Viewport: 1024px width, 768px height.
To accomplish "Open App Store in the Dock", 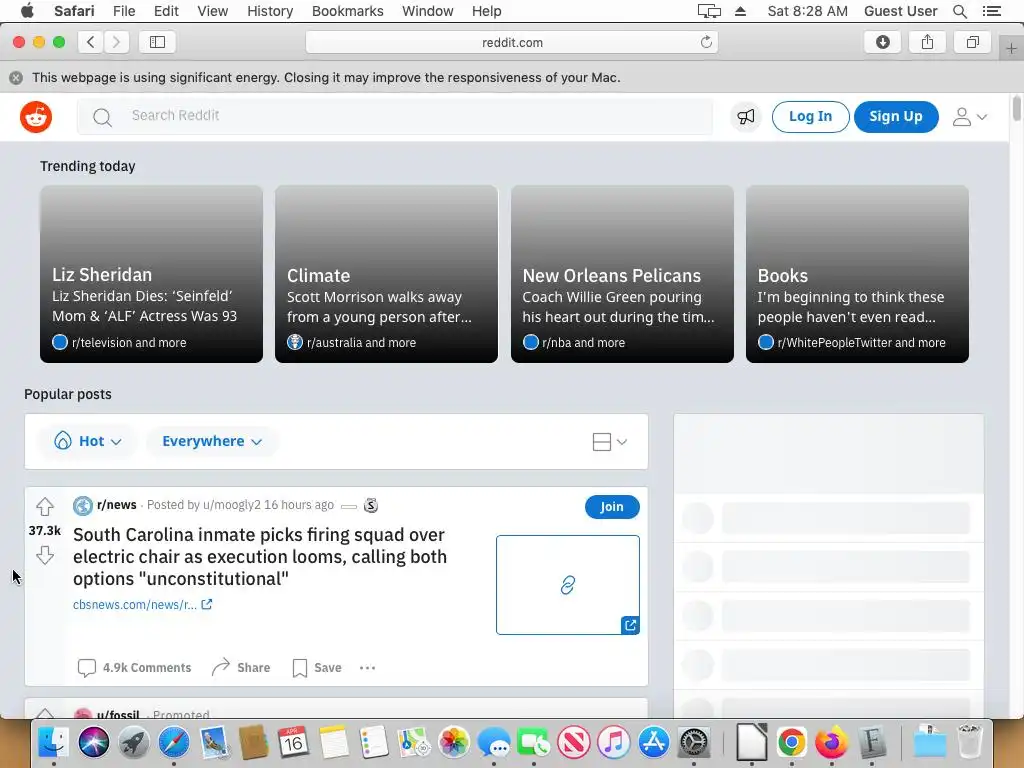I will pos(654,743).
